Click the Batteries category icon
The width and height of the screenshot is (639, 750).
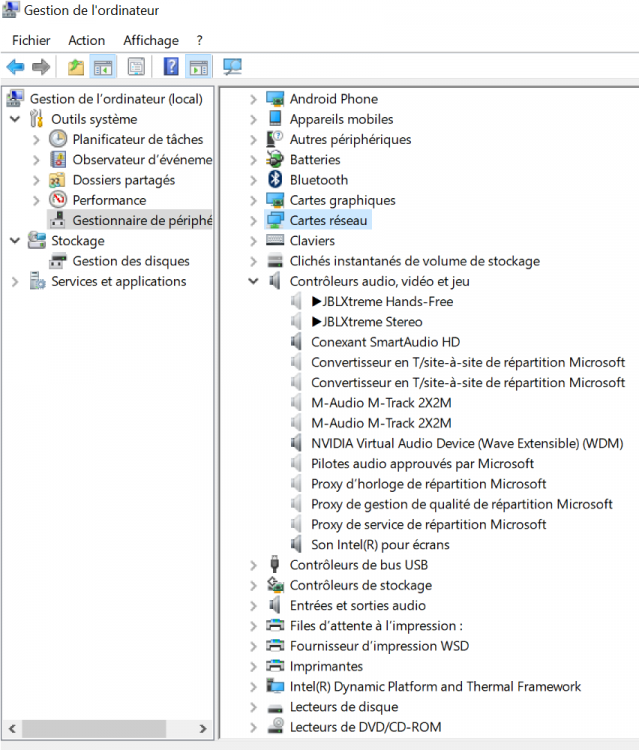(x=275, y=160)
